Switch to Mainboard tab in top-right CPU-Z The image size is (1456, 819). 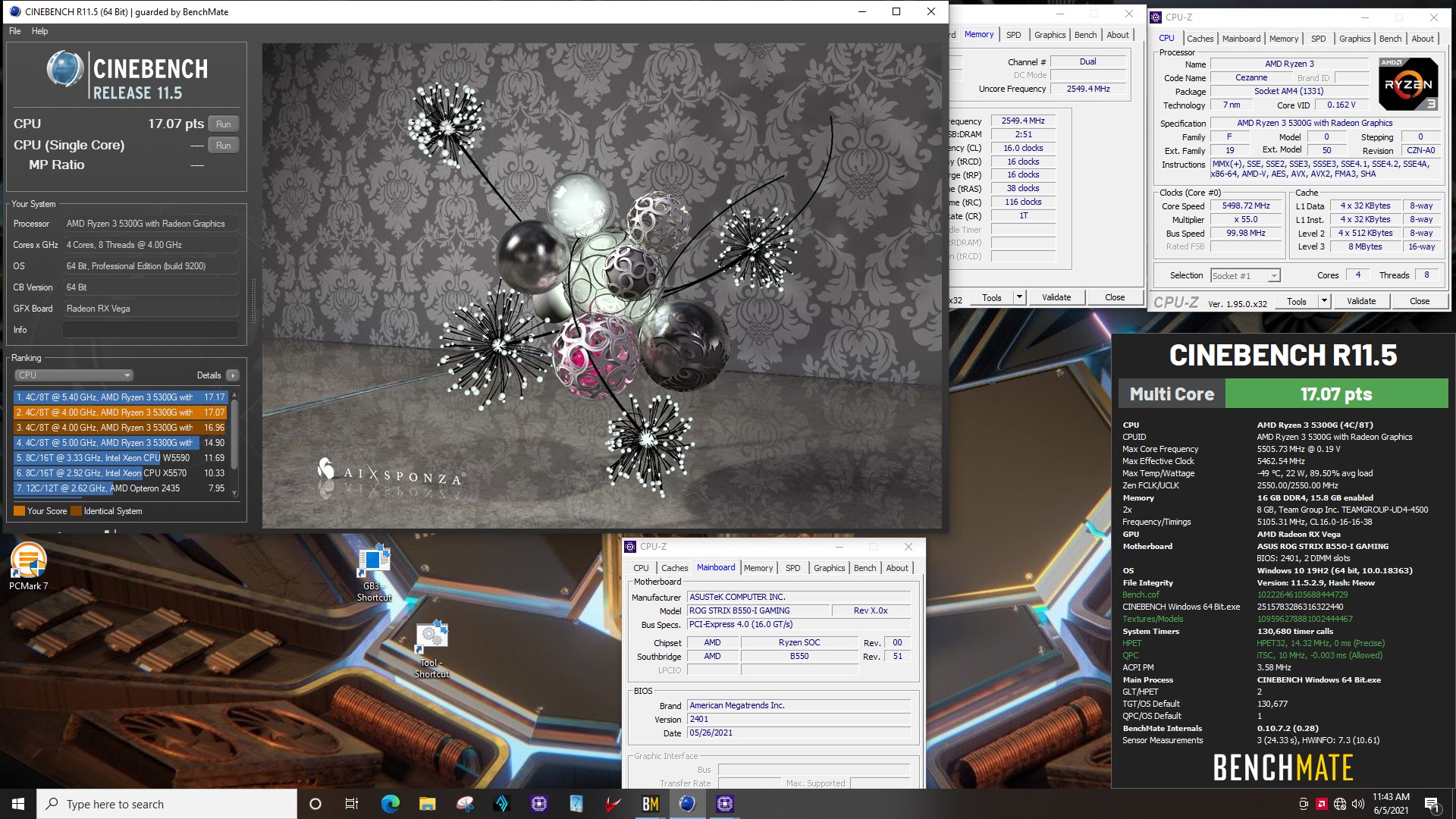pyautogui.click(x=1241, y=39)
